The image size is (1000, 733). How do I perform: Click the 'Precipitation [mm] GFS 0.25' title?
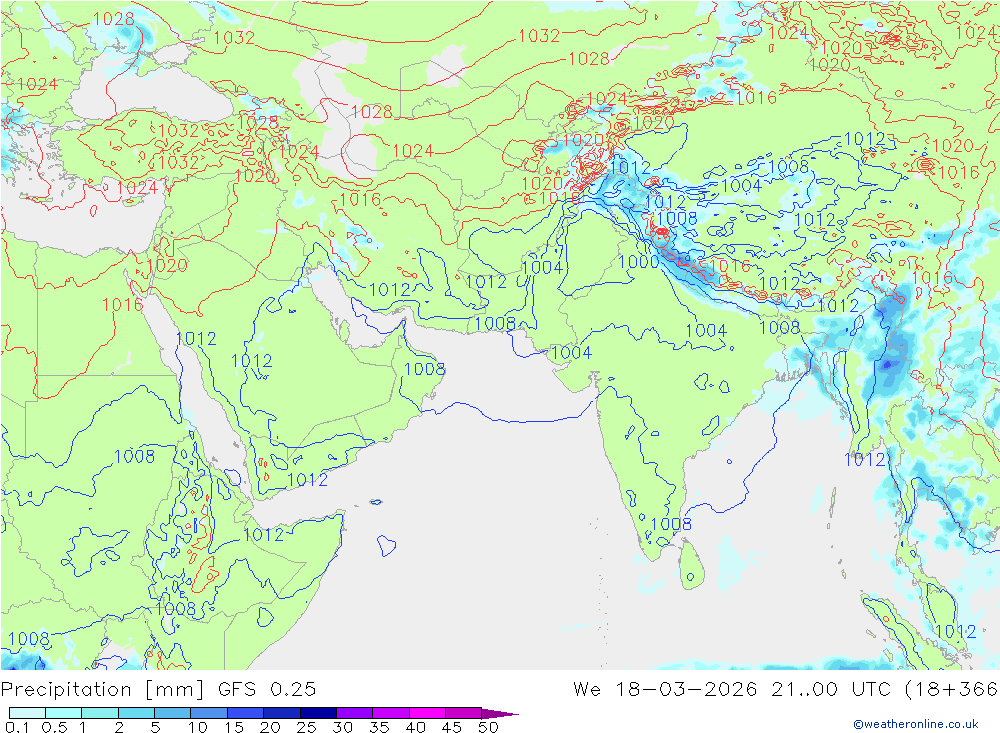pyautogui.click(x=158, y=690)
